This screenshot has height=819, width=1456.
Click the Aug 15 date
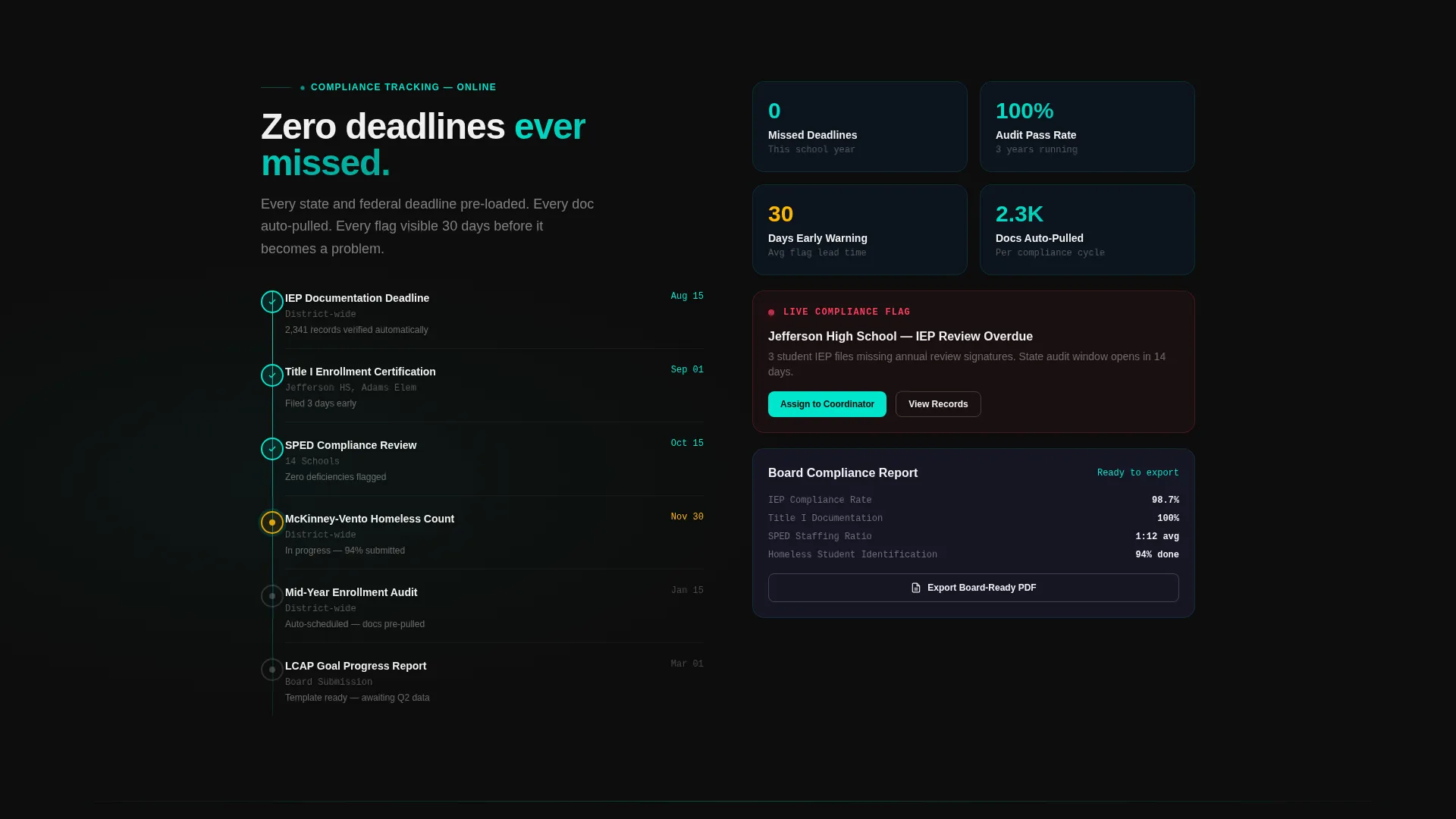click(x=687, y=297)
